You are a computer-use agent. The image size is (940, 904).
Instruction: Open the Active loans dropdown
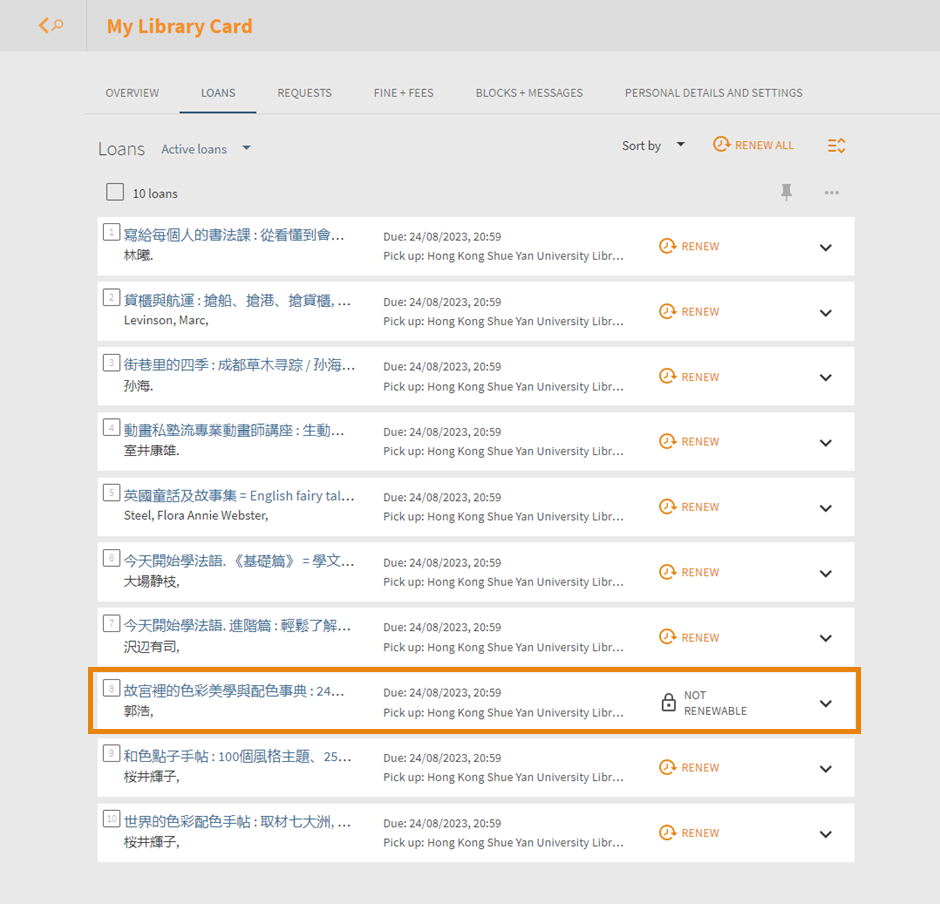(206, 149)
